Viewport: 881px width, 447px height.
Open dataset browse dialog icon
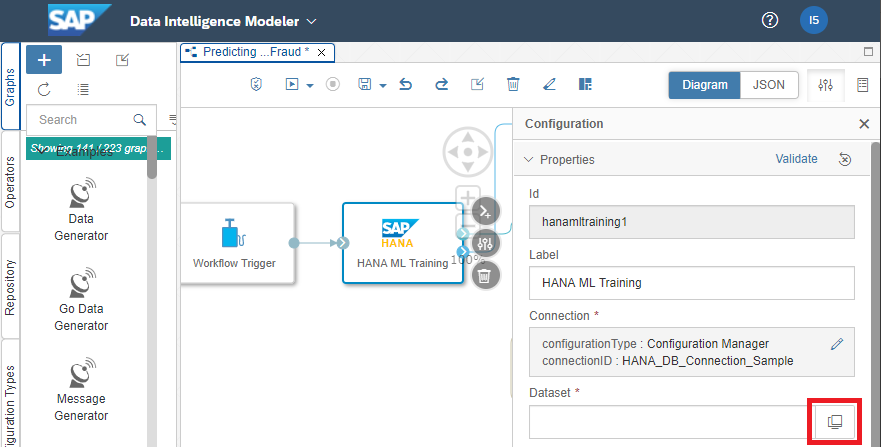coord(835,423)
